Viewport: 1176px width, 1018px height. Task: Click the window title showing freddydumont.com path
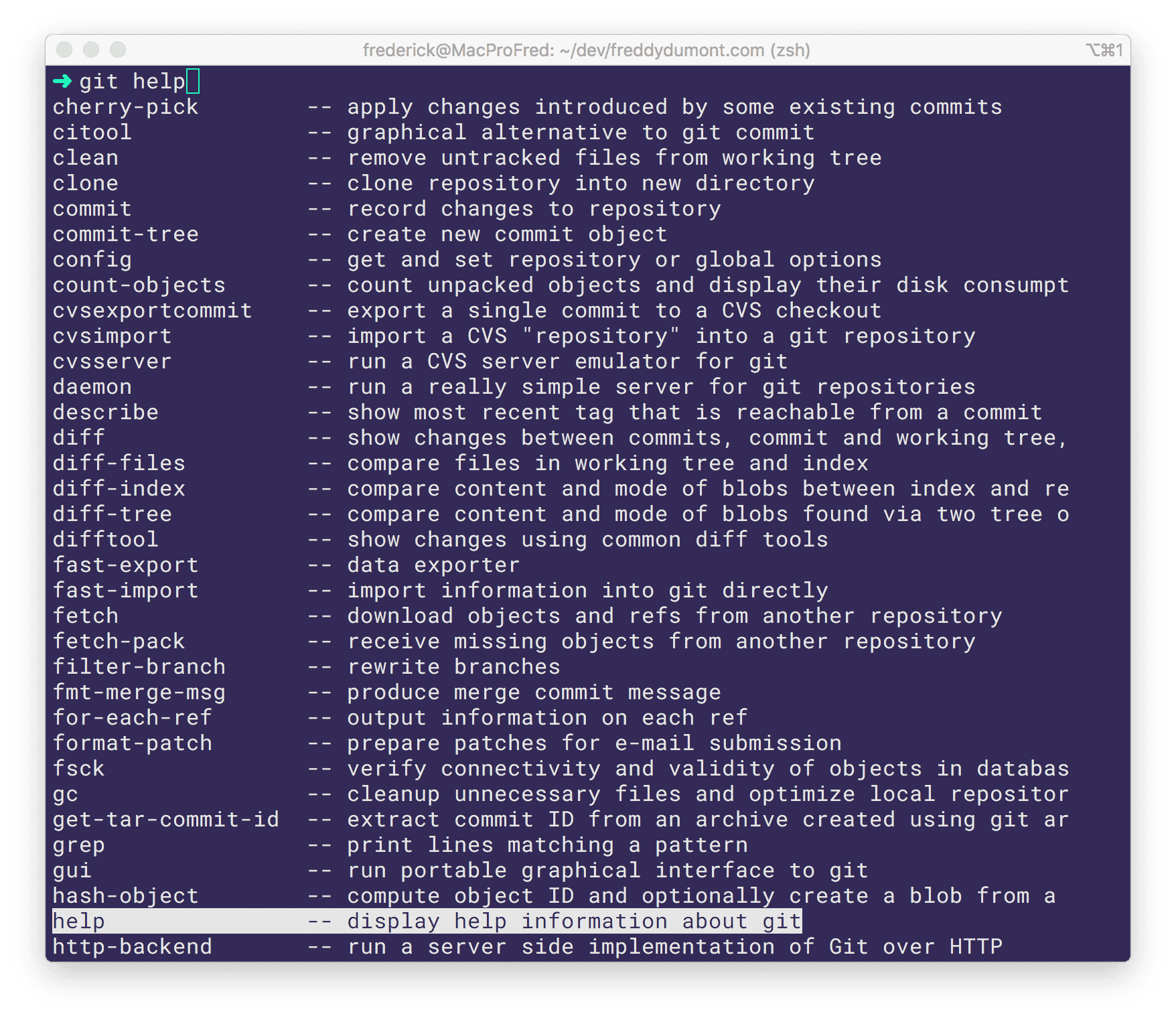pyautogui.click(x=587, y=50)
